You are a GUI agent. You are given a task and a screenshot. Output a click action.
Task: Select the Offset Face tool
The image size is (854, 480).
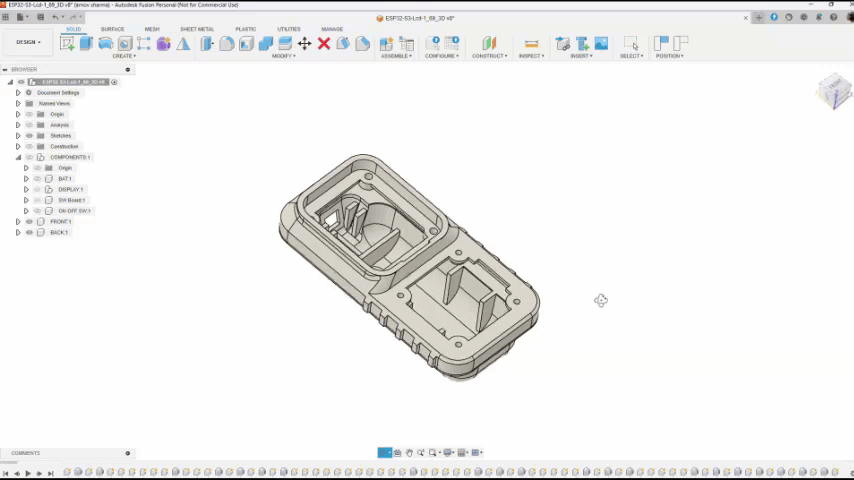(x=285, y=44)
